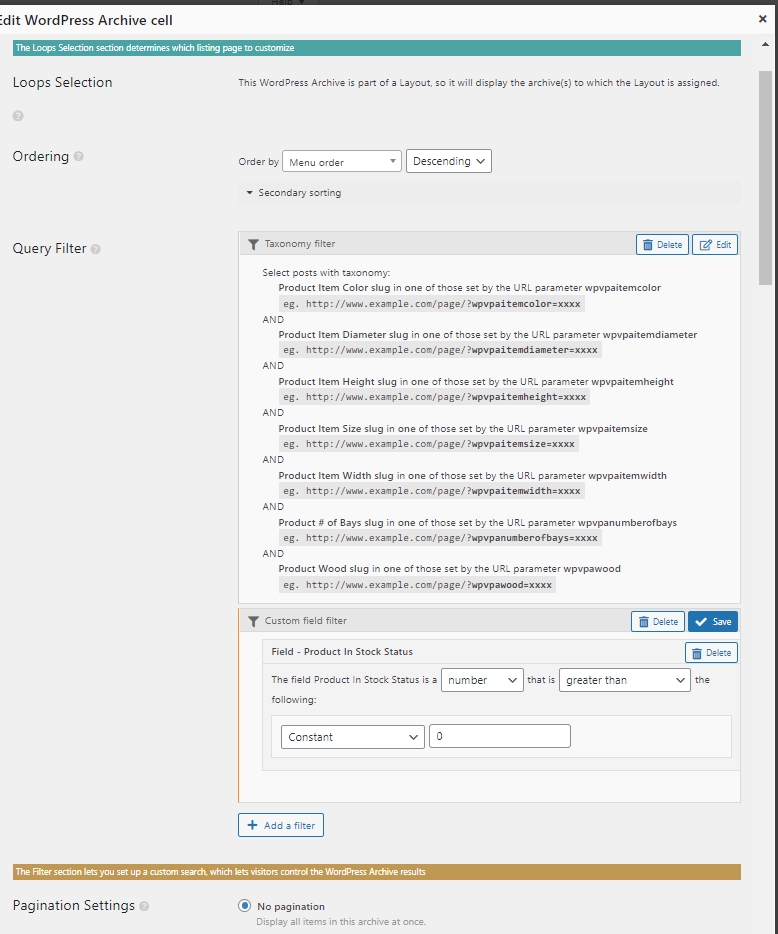The image size is (778, 934).
Task: Click the Product Item Size slug line
Action: 463,429
